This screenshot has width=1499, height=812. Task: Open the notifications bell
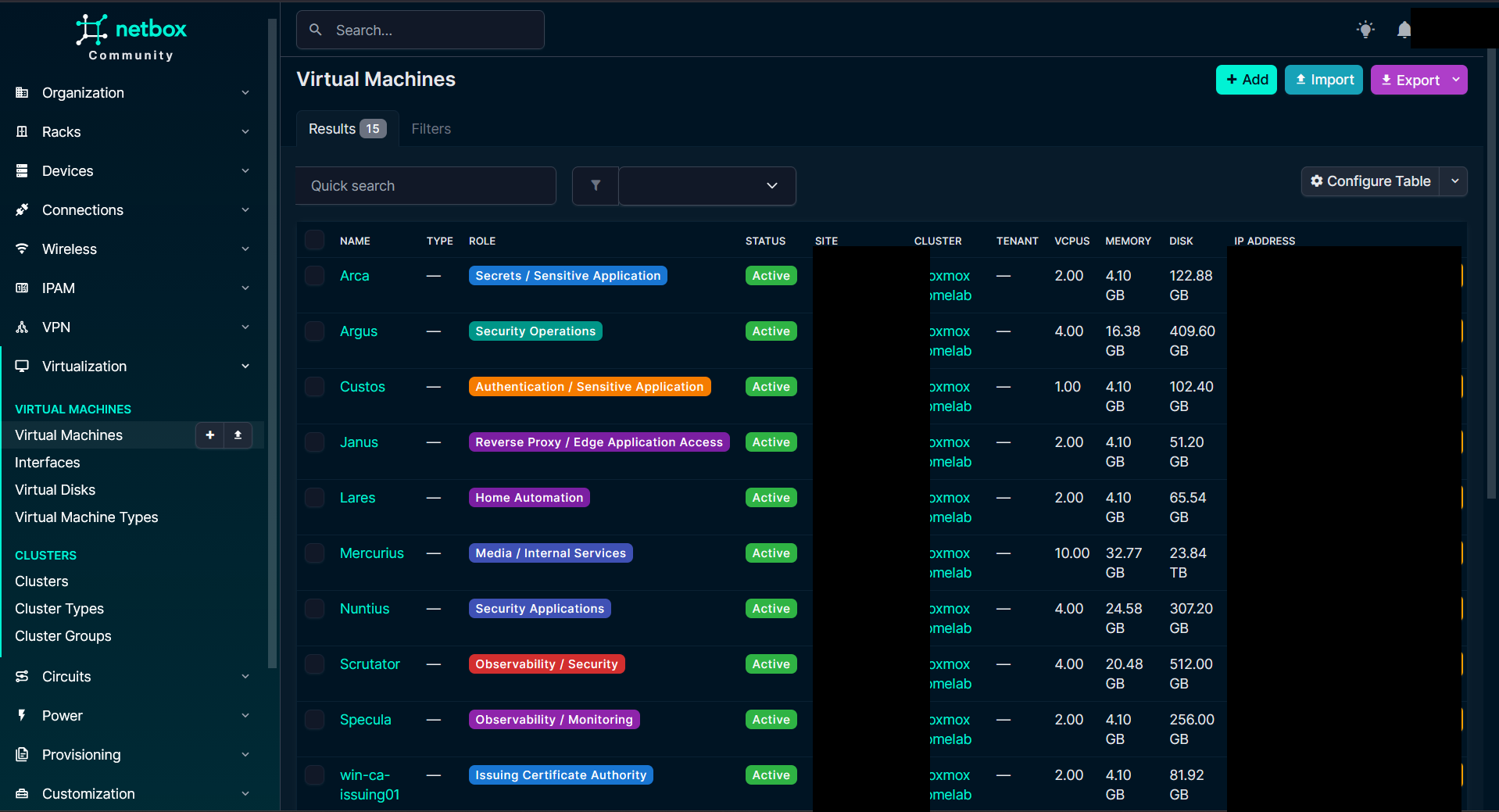(x=1404, y=30)
